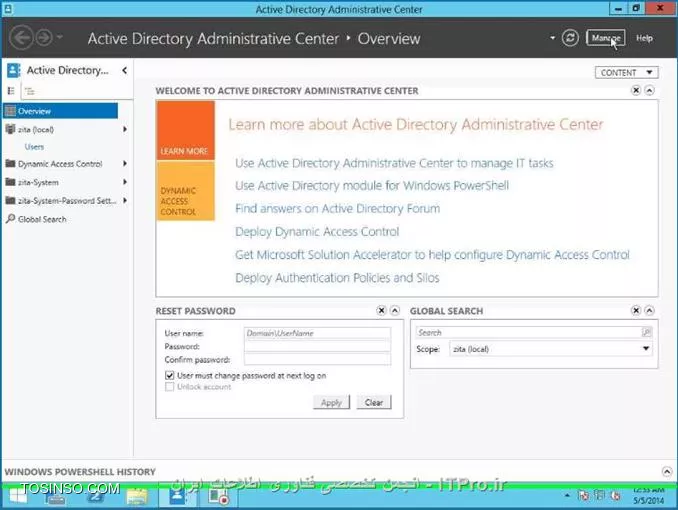This screenshot has width=678, height=510.
Task: Click the Password field
Action: [x=317, y=346]
